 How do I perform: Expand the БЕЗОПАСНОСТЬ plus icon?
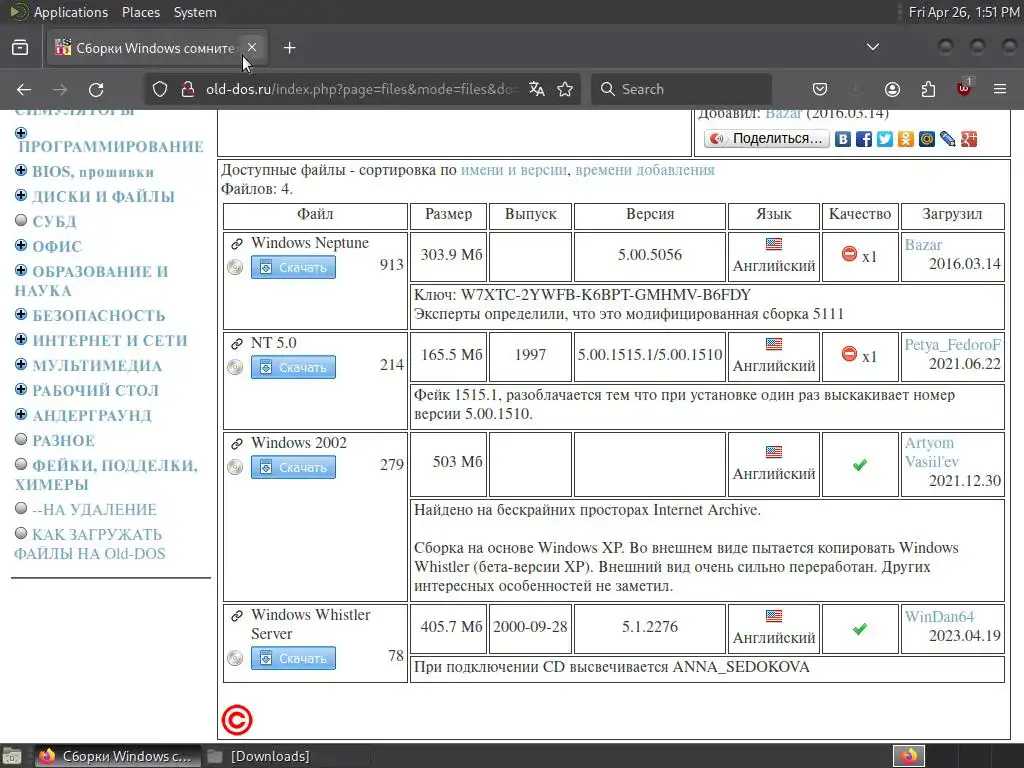21,315
